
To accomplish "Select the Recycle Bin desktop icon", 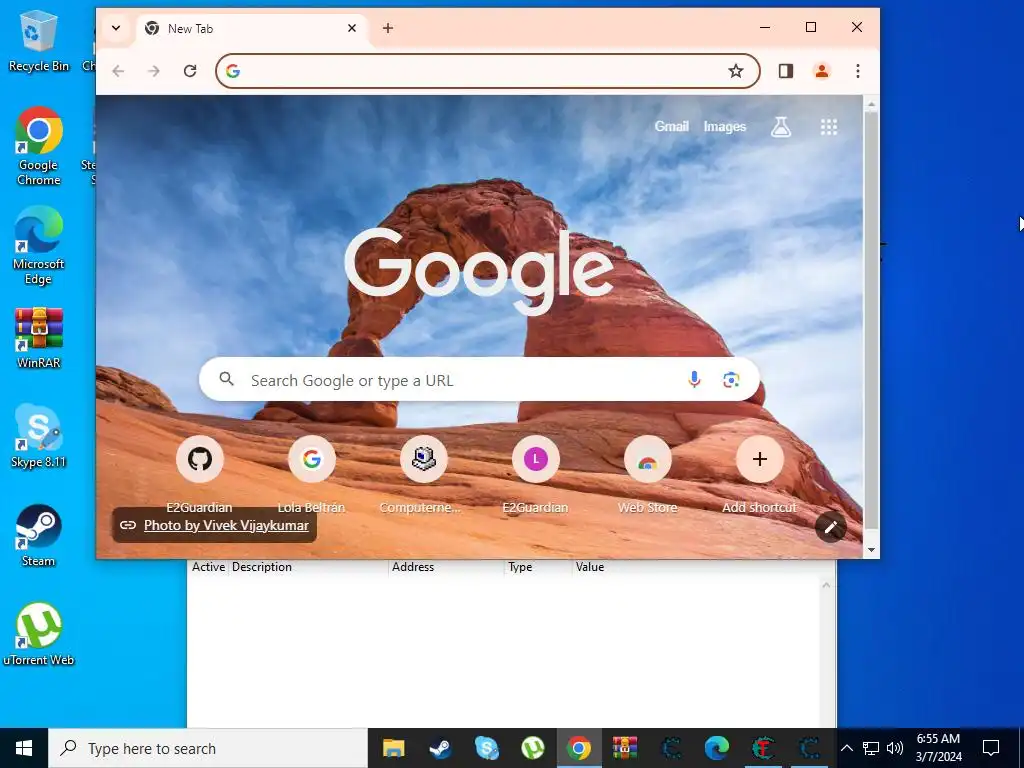I will coord(39,41).
